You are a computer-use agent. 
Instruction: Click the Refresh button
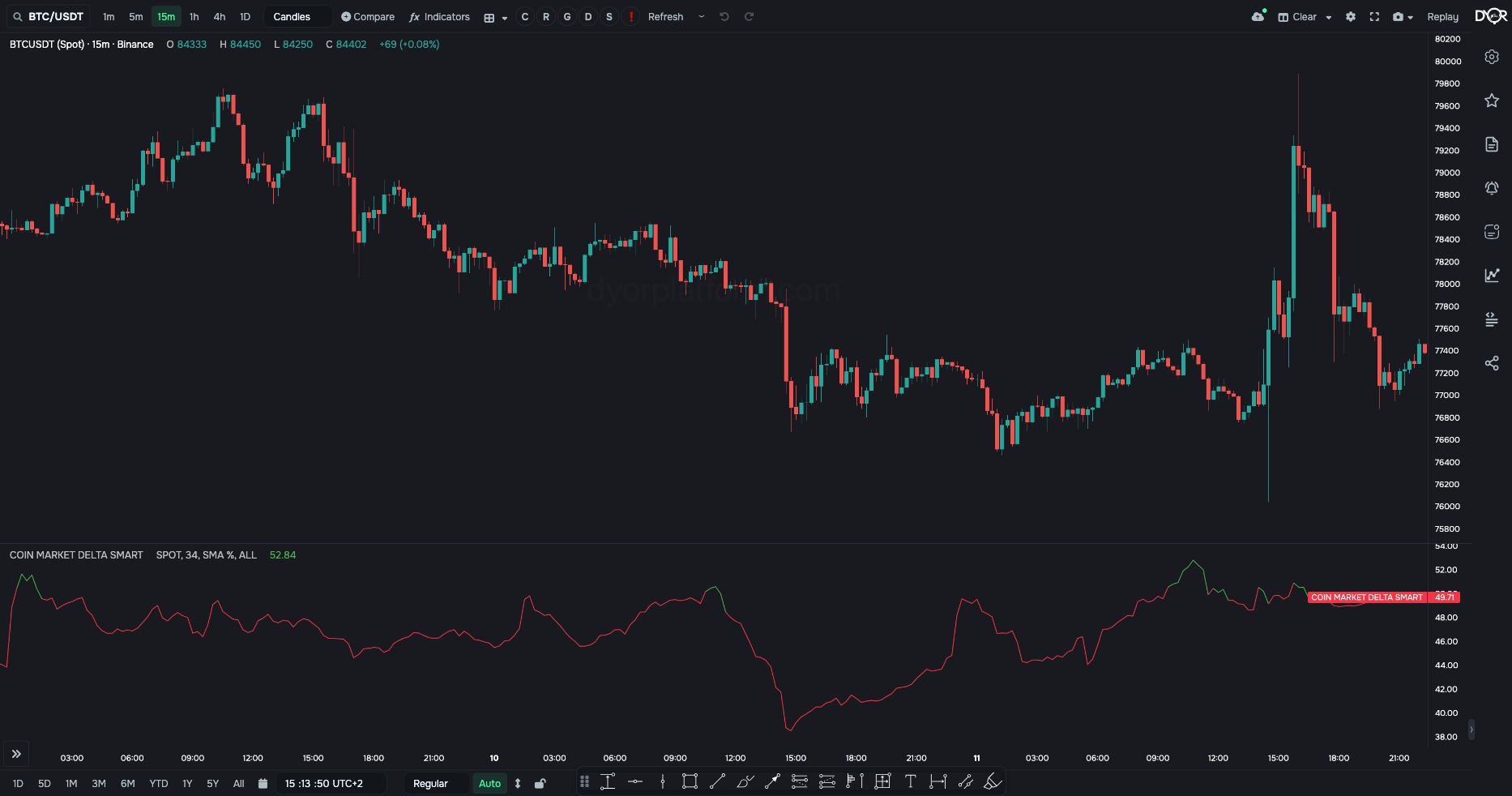[x=666, y=16]
